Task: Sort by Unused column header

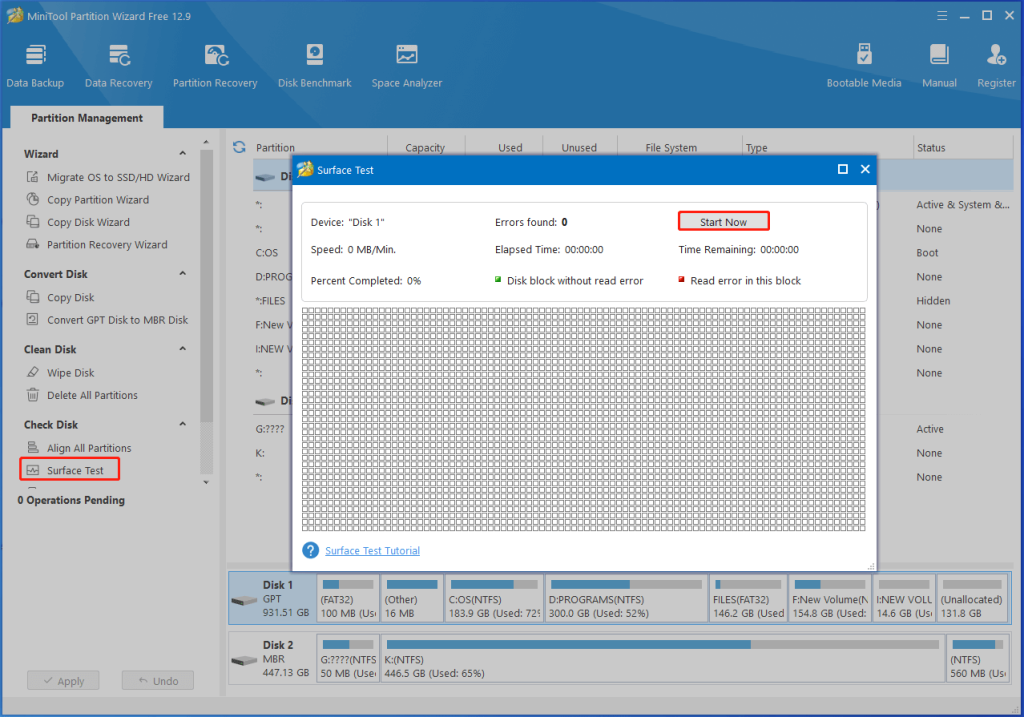Action: pos(579,148)
